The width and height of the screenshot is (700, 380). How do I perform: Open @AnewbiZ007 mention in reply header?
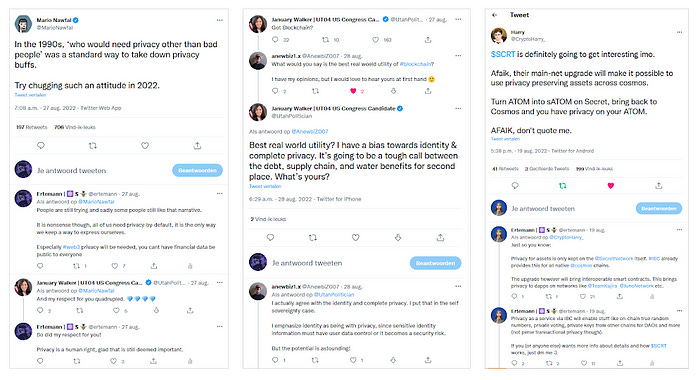(309, 131)
